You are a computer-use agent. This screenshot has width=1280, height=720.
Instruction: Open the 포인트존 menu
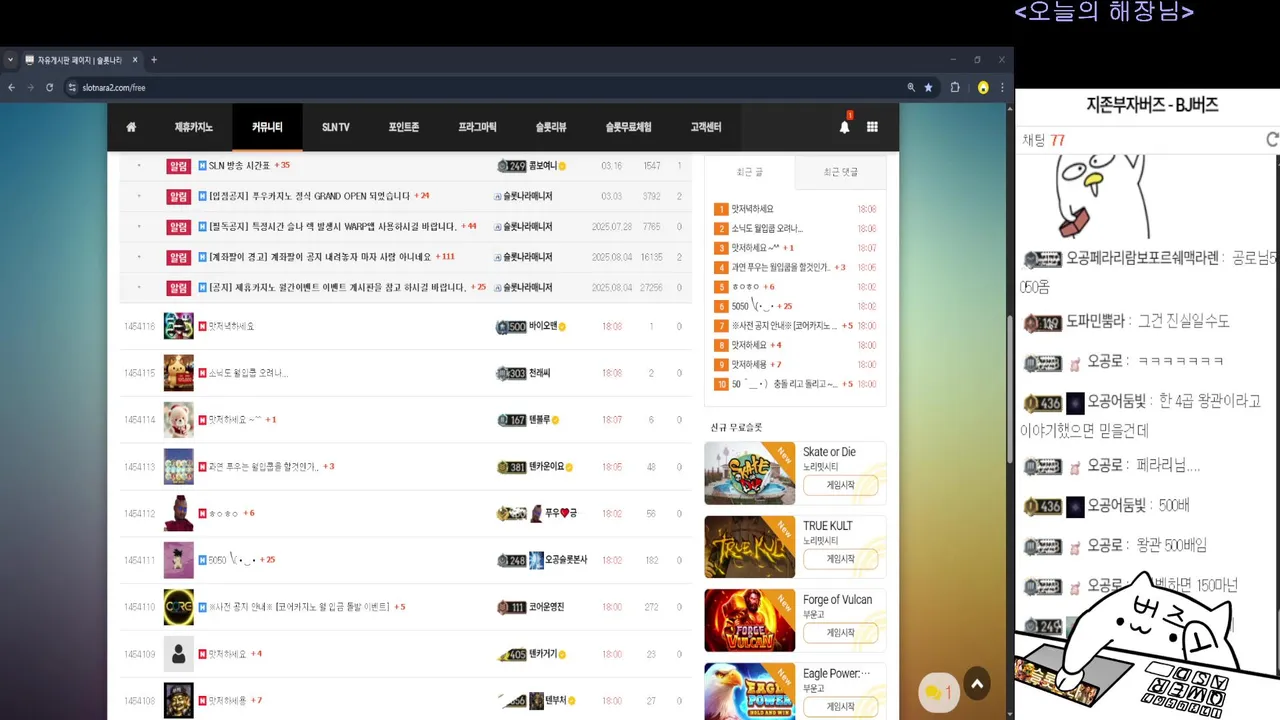pyautogui.click(x=404, y=127)
